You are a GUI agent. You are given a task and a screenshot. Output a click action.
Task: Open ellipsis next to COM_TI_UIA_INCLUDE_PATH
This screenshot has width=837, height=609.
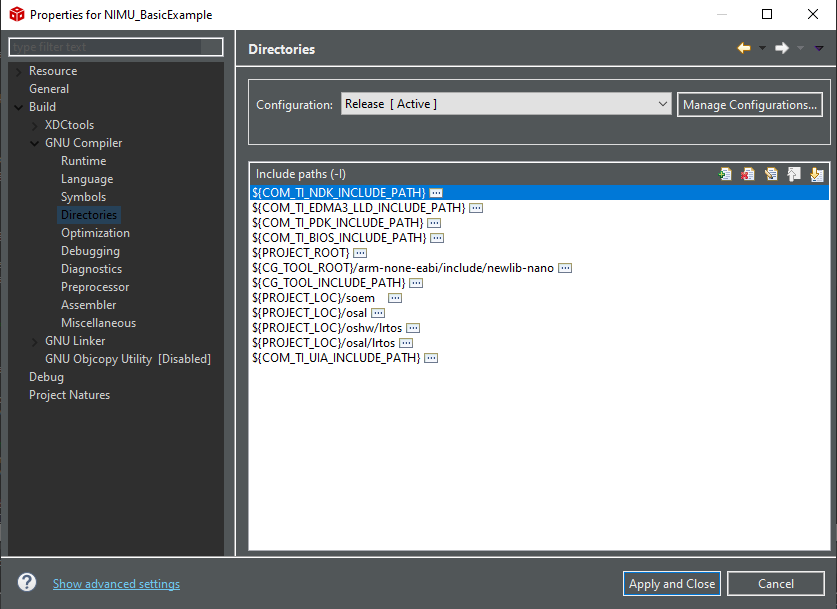coord(431,358)
